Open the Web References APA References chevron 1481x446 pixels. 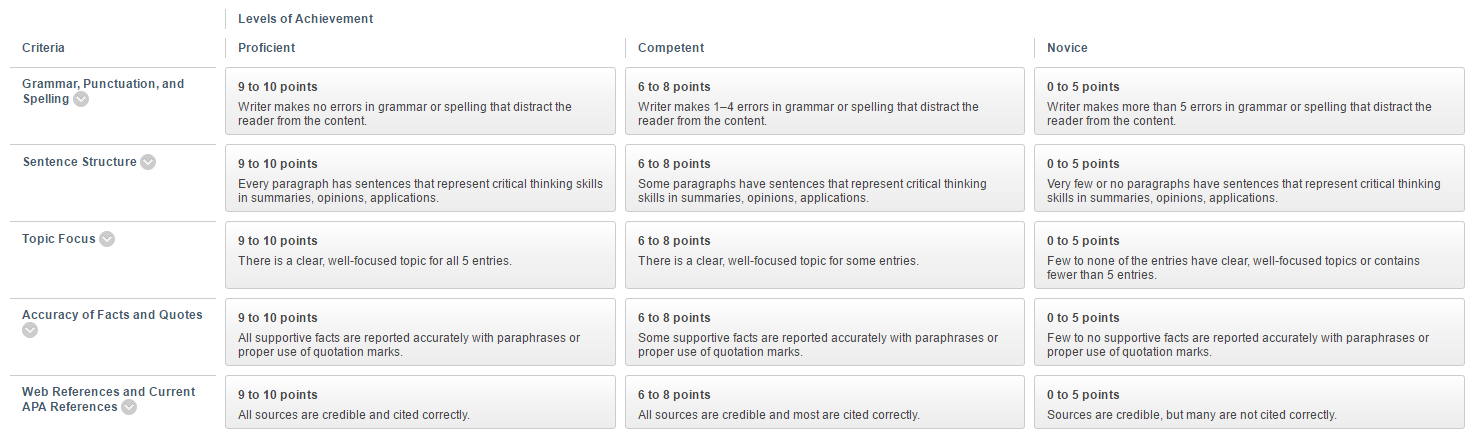pos(129,407)
